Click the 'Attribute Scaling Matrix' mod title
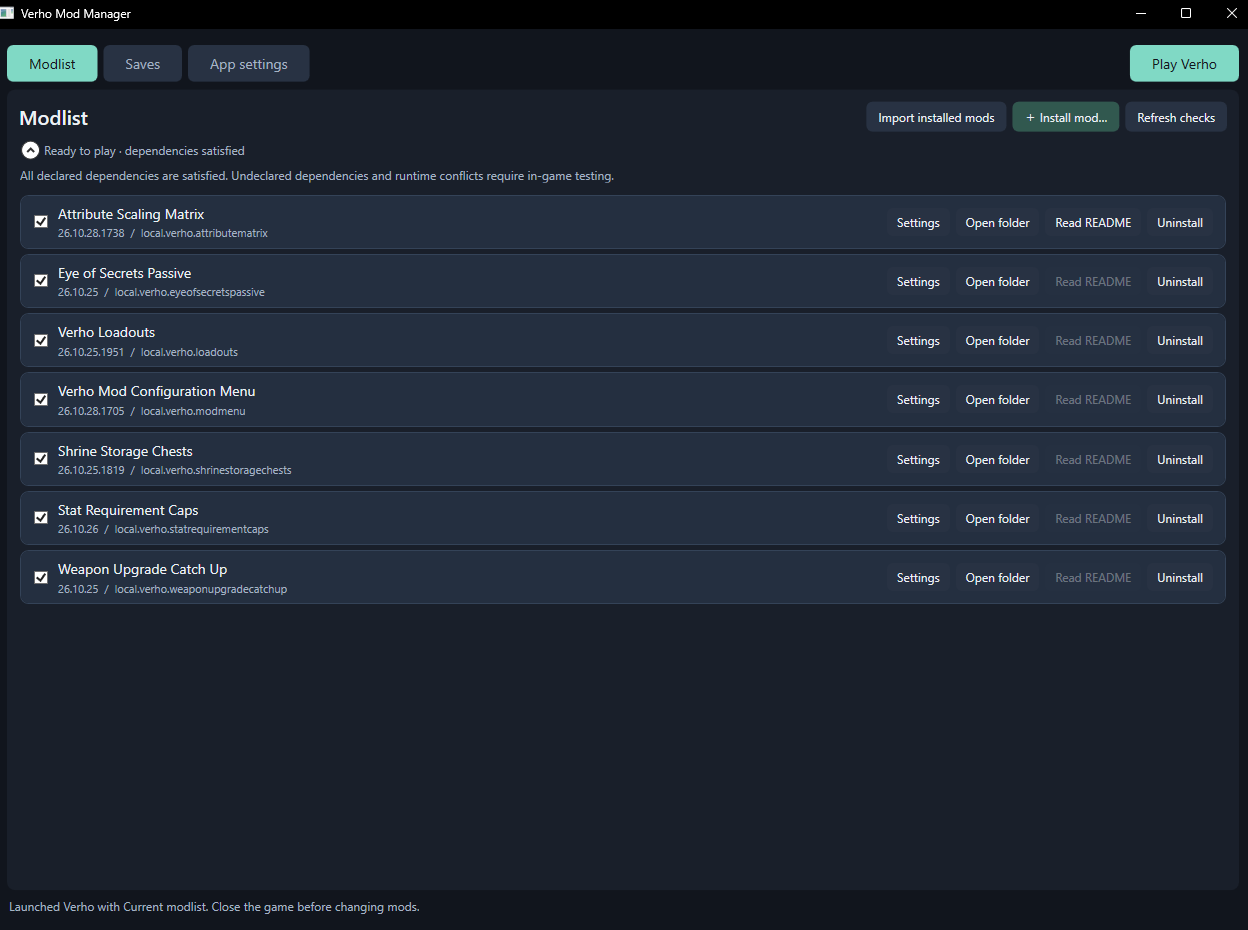This screenshot has height=930, width=1248. [x=131, y=214]
